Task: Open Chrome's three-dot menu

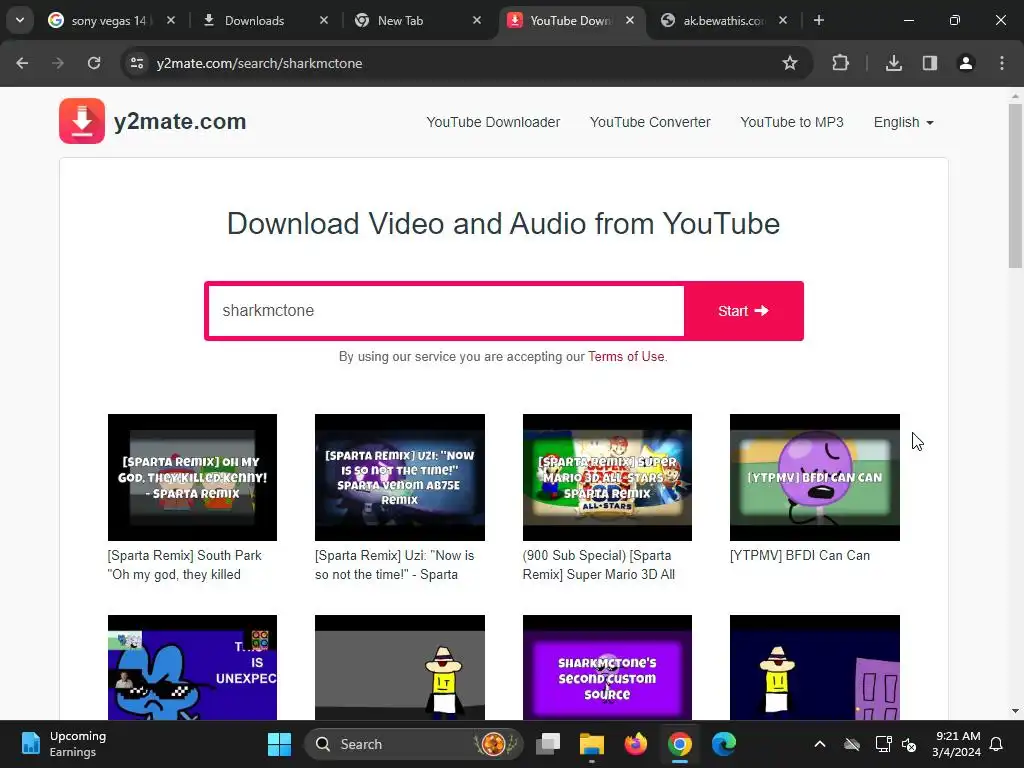Action: click(x=1001, y=63)
